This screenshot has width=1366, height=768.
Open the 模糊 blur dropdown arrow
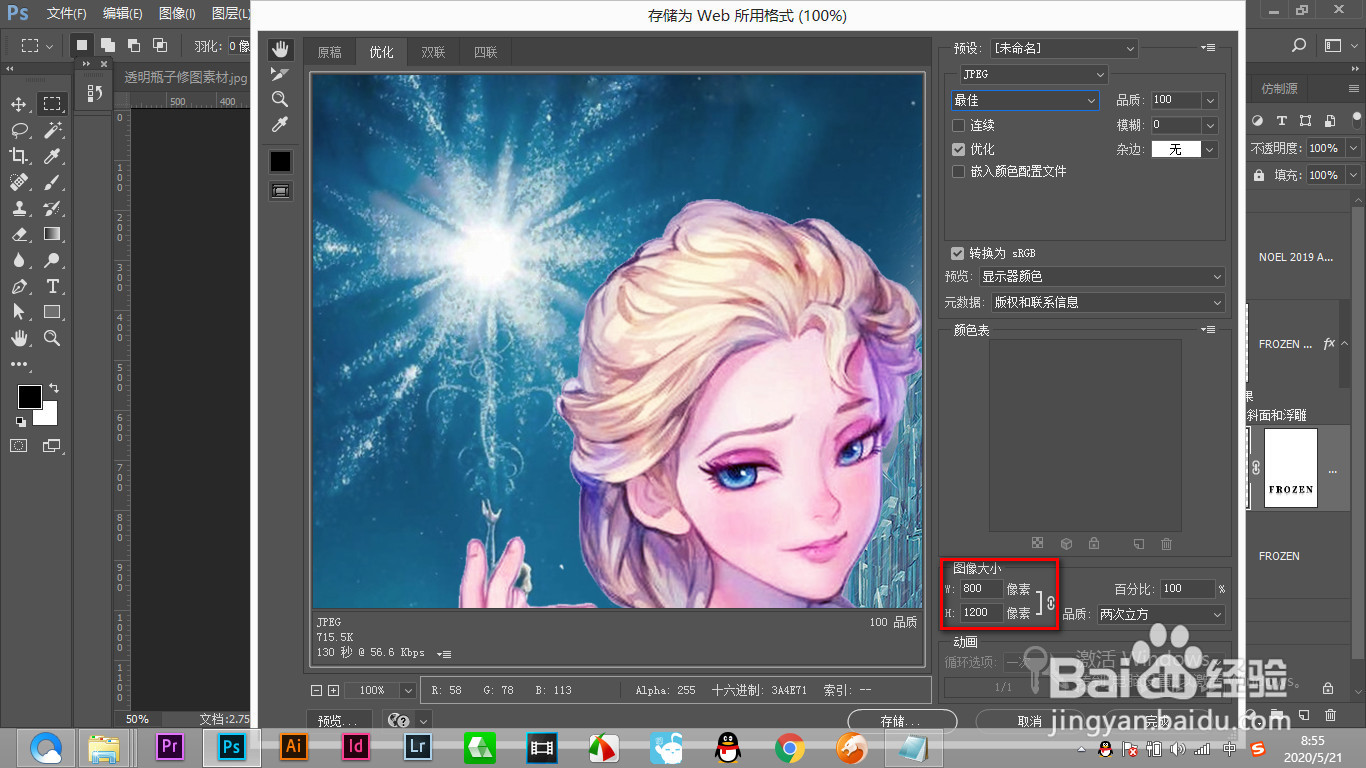1210,125
